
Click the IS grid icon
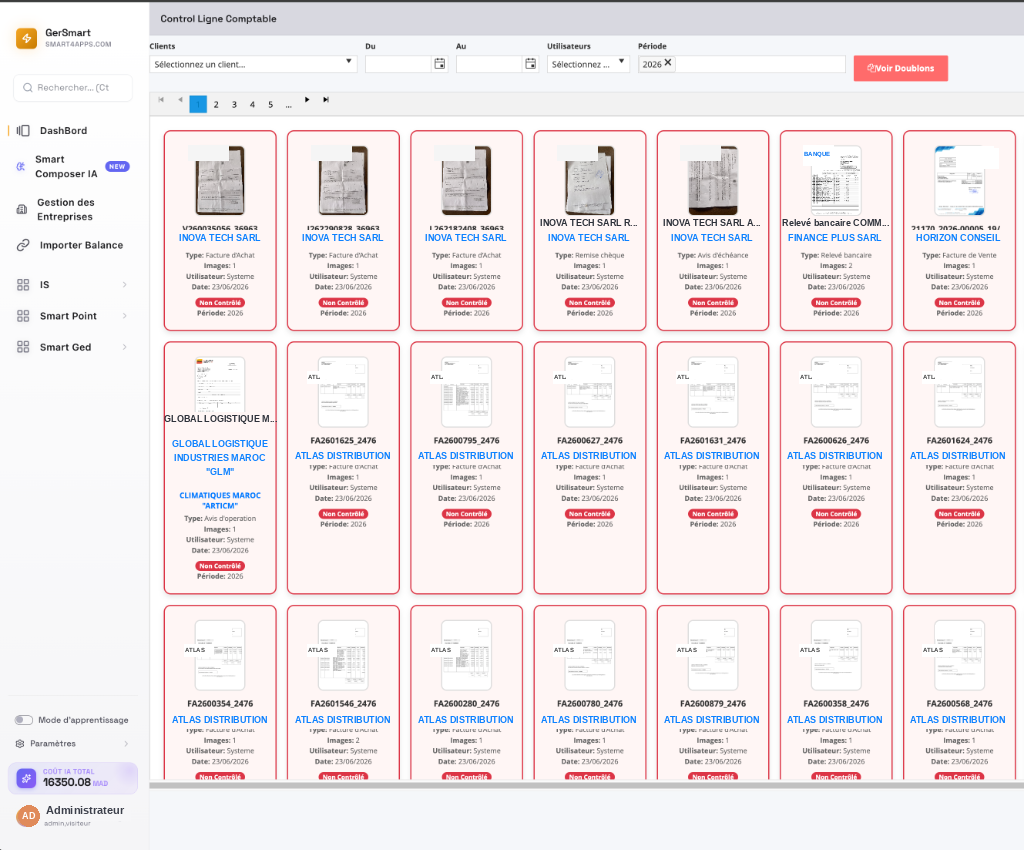tap(23, 285)
